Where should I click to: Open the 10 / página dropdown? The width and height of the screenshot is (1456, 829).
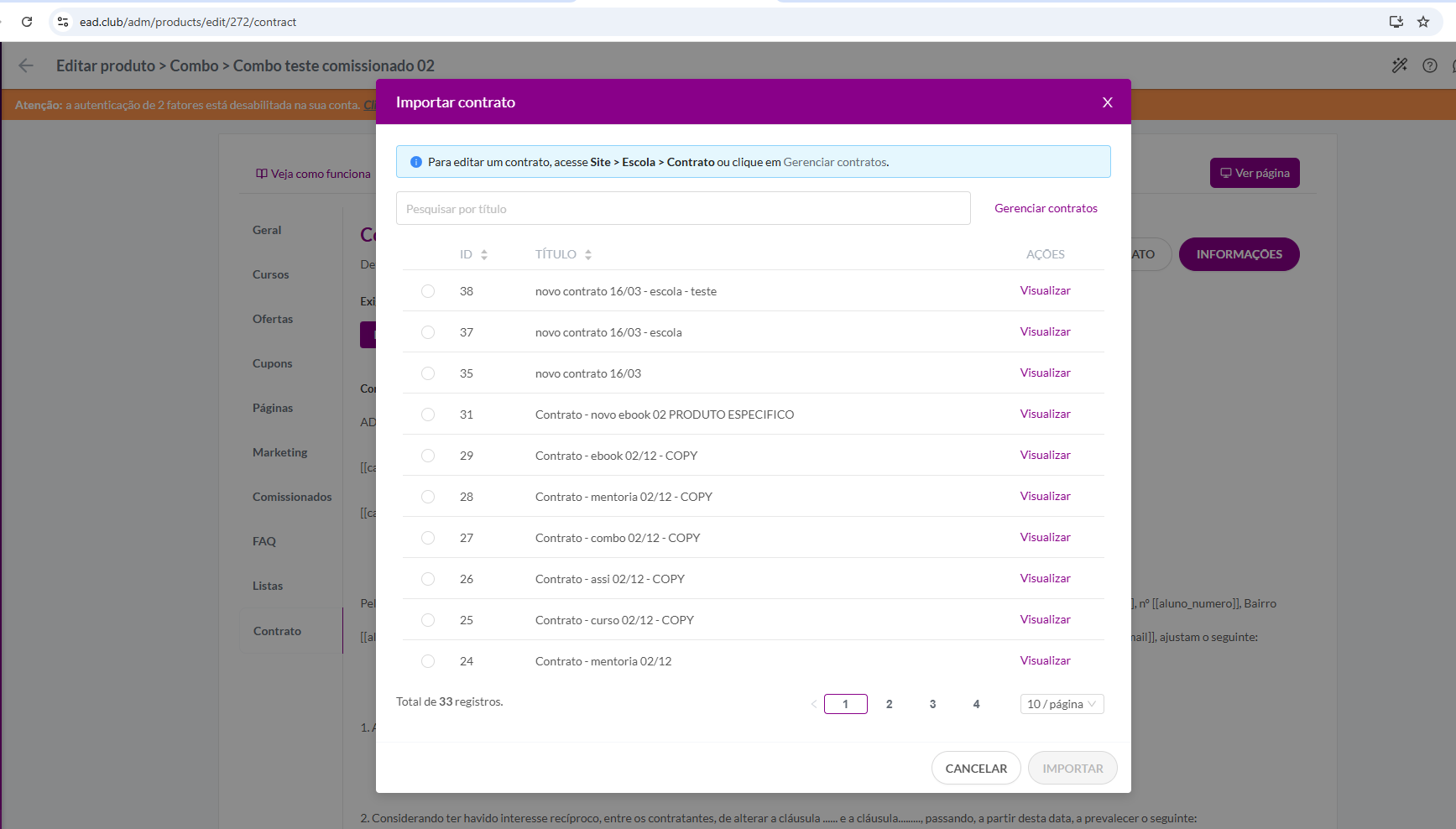[x=1062, y=704]
